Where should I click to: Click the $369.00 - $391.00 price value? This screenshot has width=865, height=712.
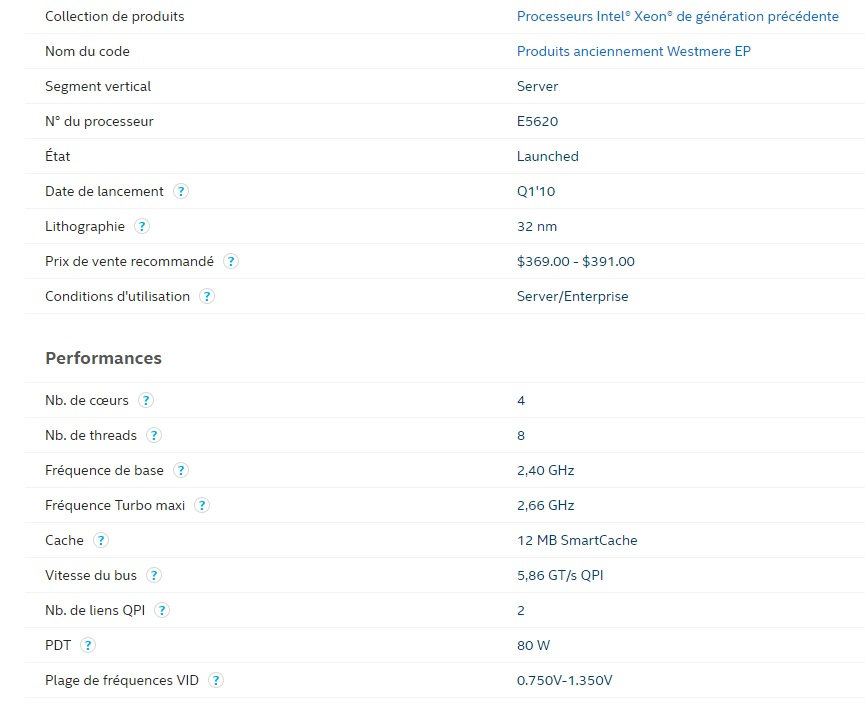click(575, 261)
